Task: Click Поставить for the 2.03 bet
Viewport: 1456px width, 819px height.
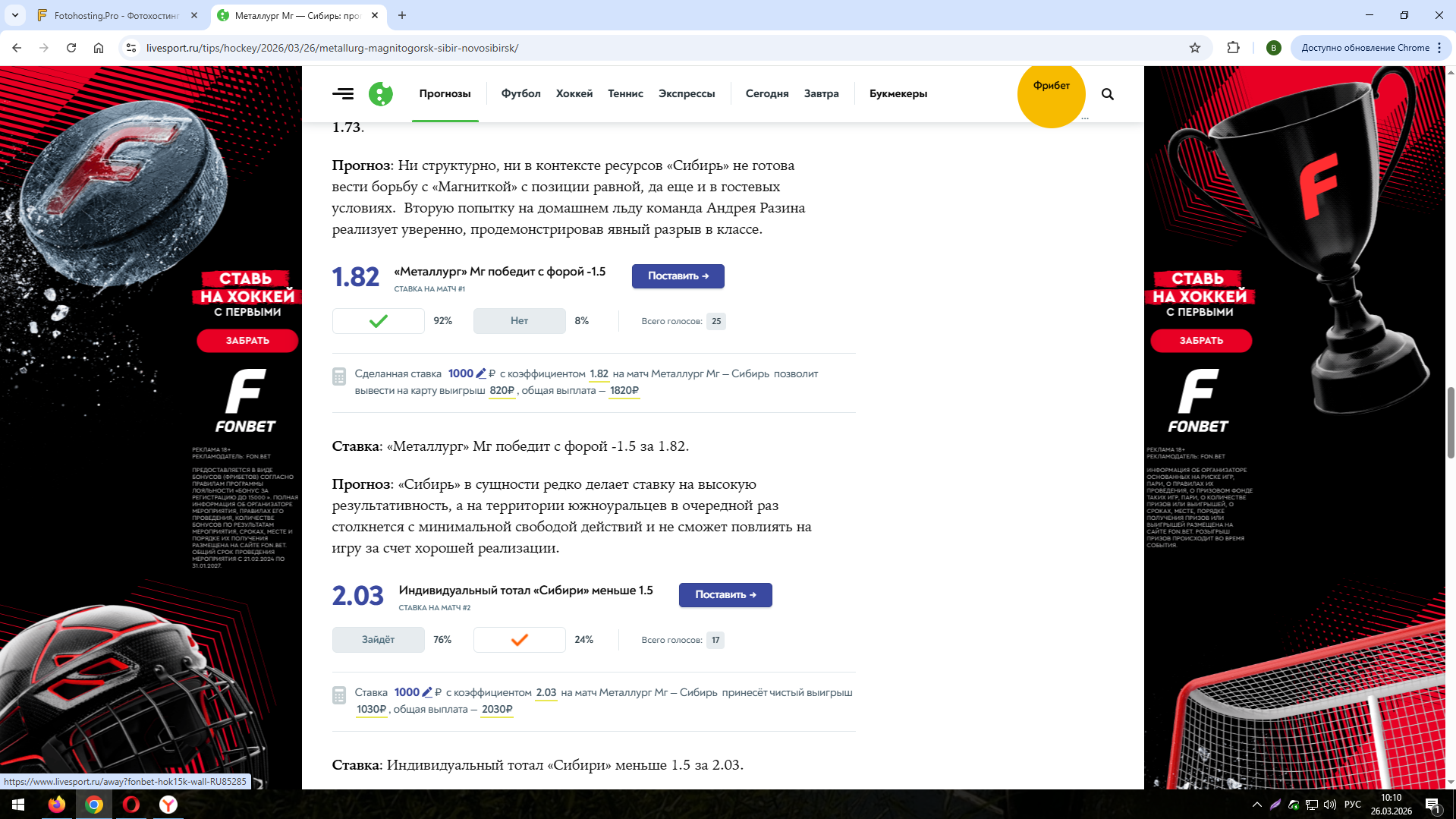Action: pos(725,595)
